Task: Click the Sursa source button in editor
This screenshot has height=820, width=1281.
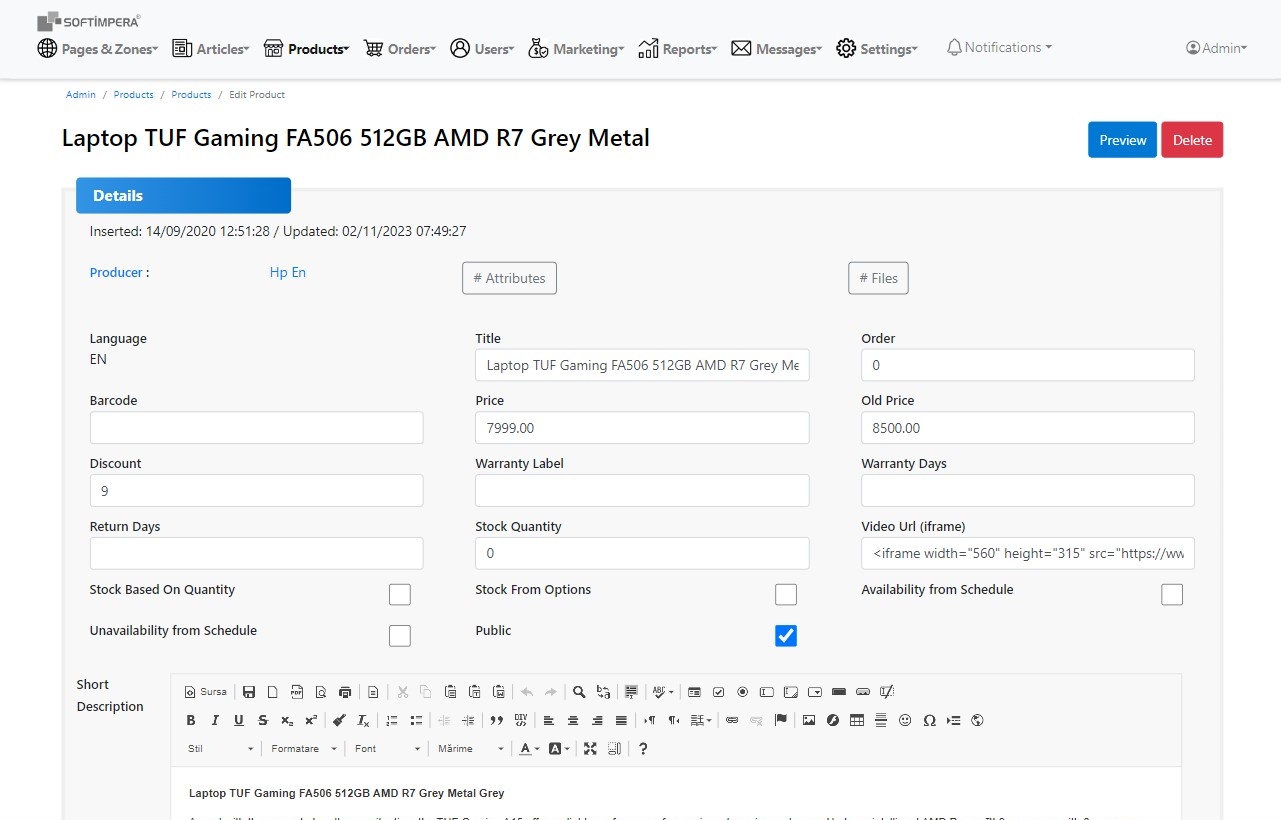Action: 205,692
